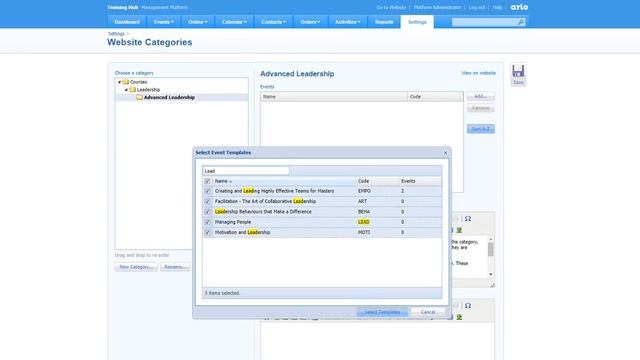Close the Select Event Templates dialog
The image size is (640, 360).
pos(445,153)
